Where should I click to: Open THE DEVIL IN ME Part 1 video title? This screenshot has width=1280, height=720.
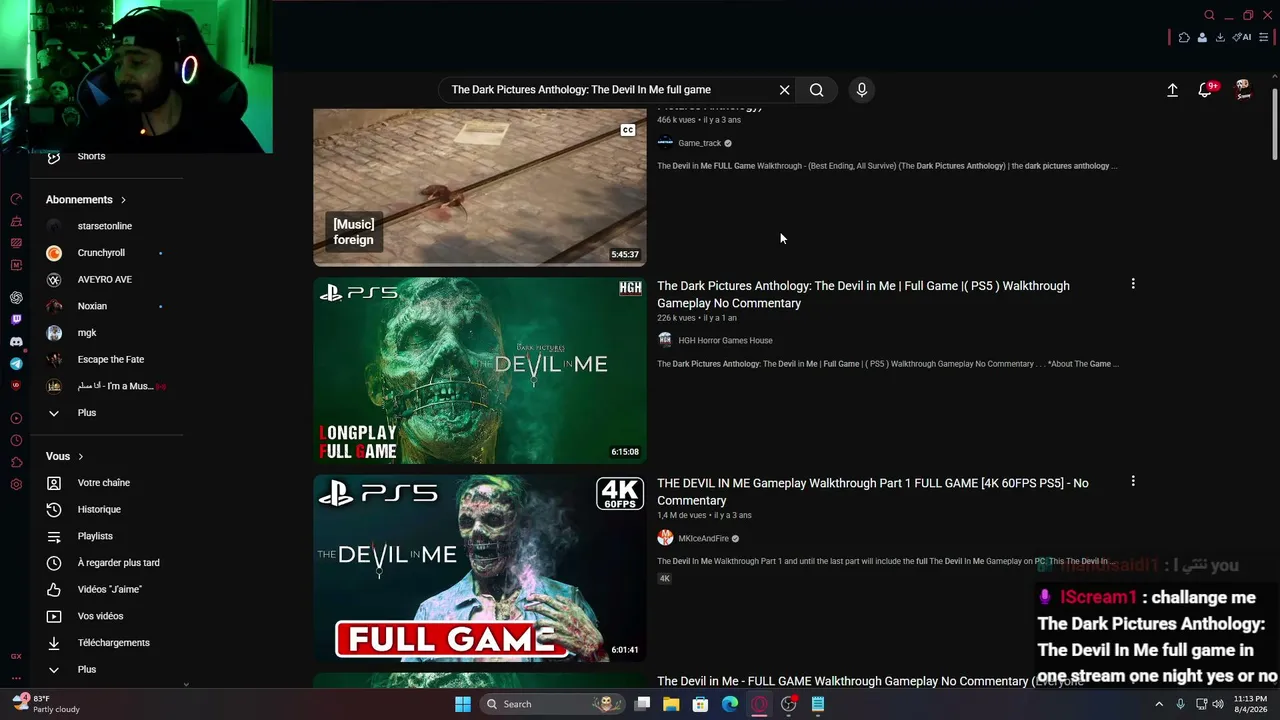point(873,492)
